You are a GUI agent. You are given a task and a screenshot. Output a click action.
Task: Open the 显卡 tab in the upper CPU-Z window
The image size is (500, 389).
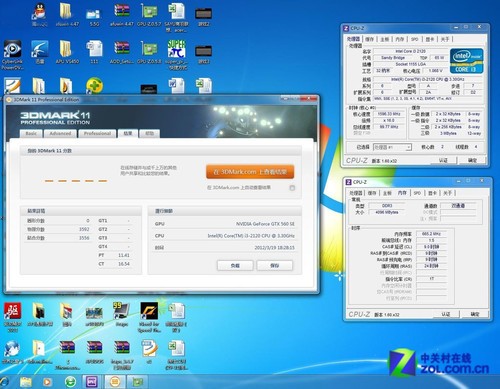coord(430,39)
